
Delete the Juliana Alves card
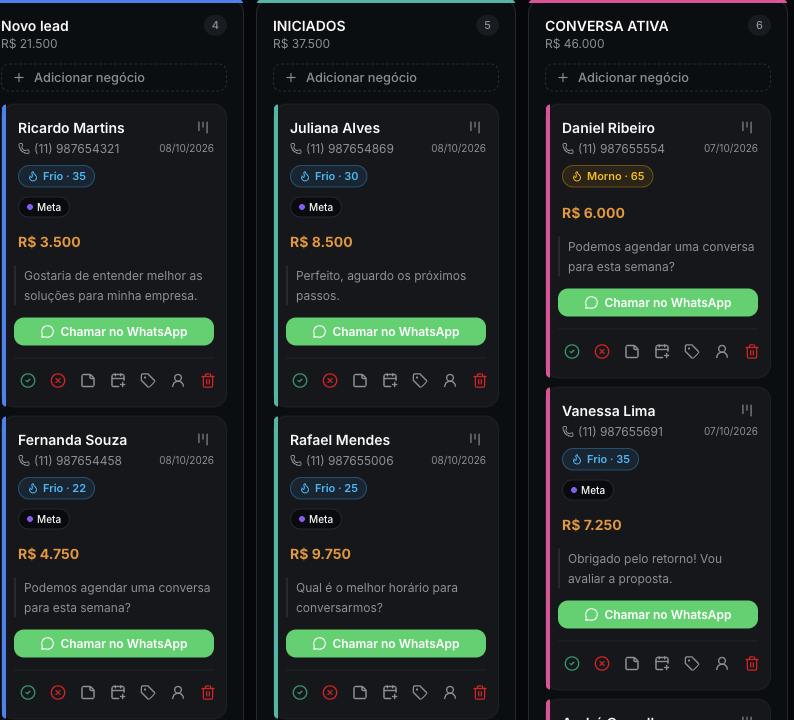point(480,380)
